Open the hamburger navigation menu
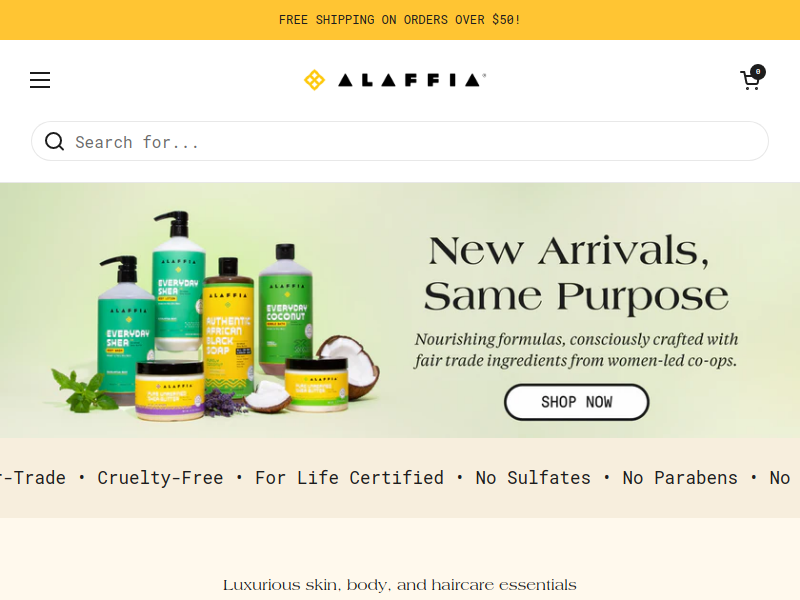 click(40, 80)
